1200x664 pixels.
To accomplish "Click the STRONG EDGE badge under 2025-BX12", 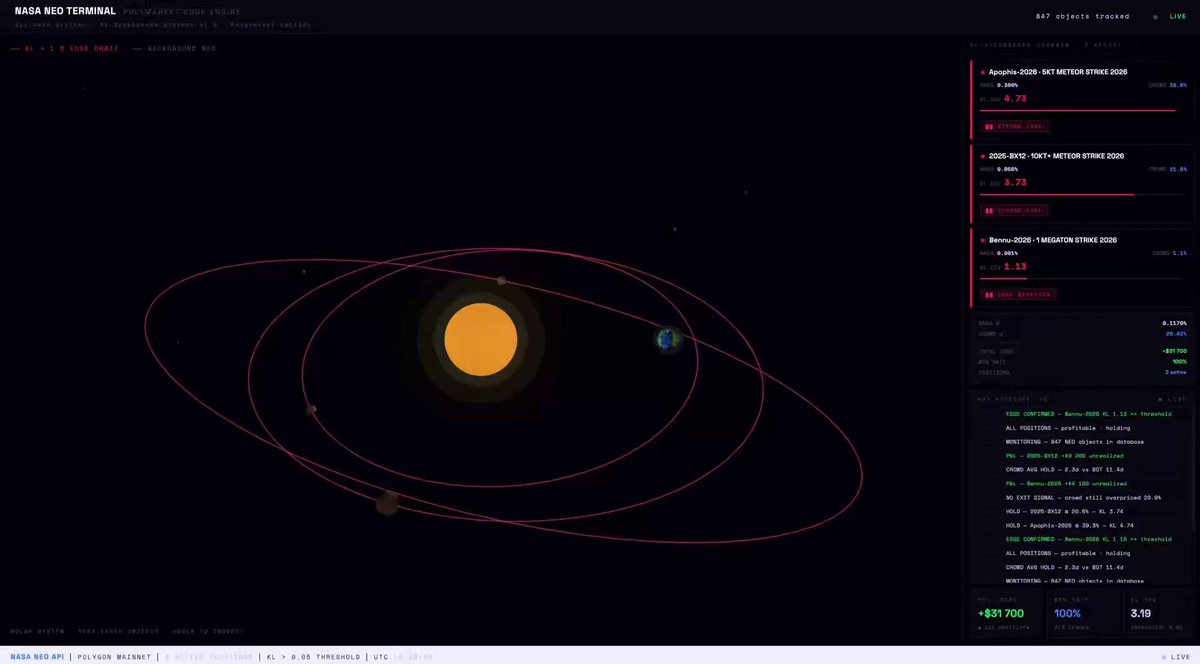I will pos(1015,211).
